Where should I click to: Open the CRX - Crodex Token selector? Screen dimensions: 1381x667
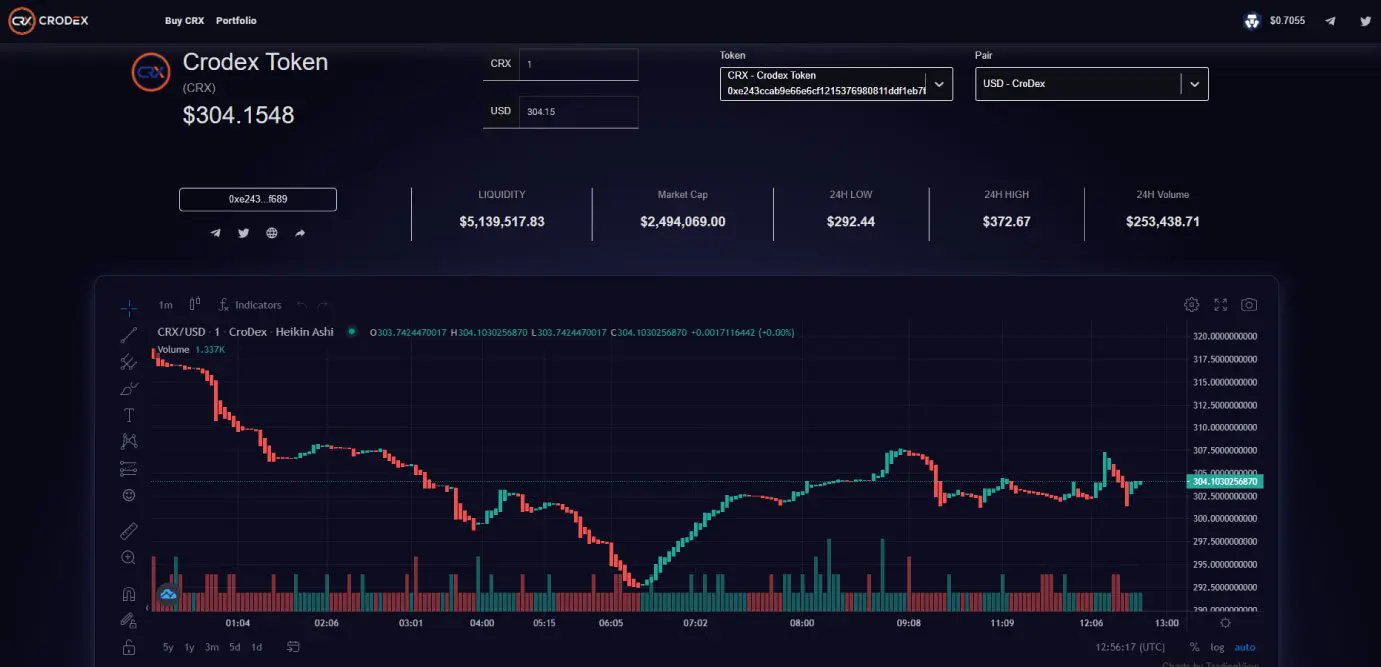click(x=836, y=84)
